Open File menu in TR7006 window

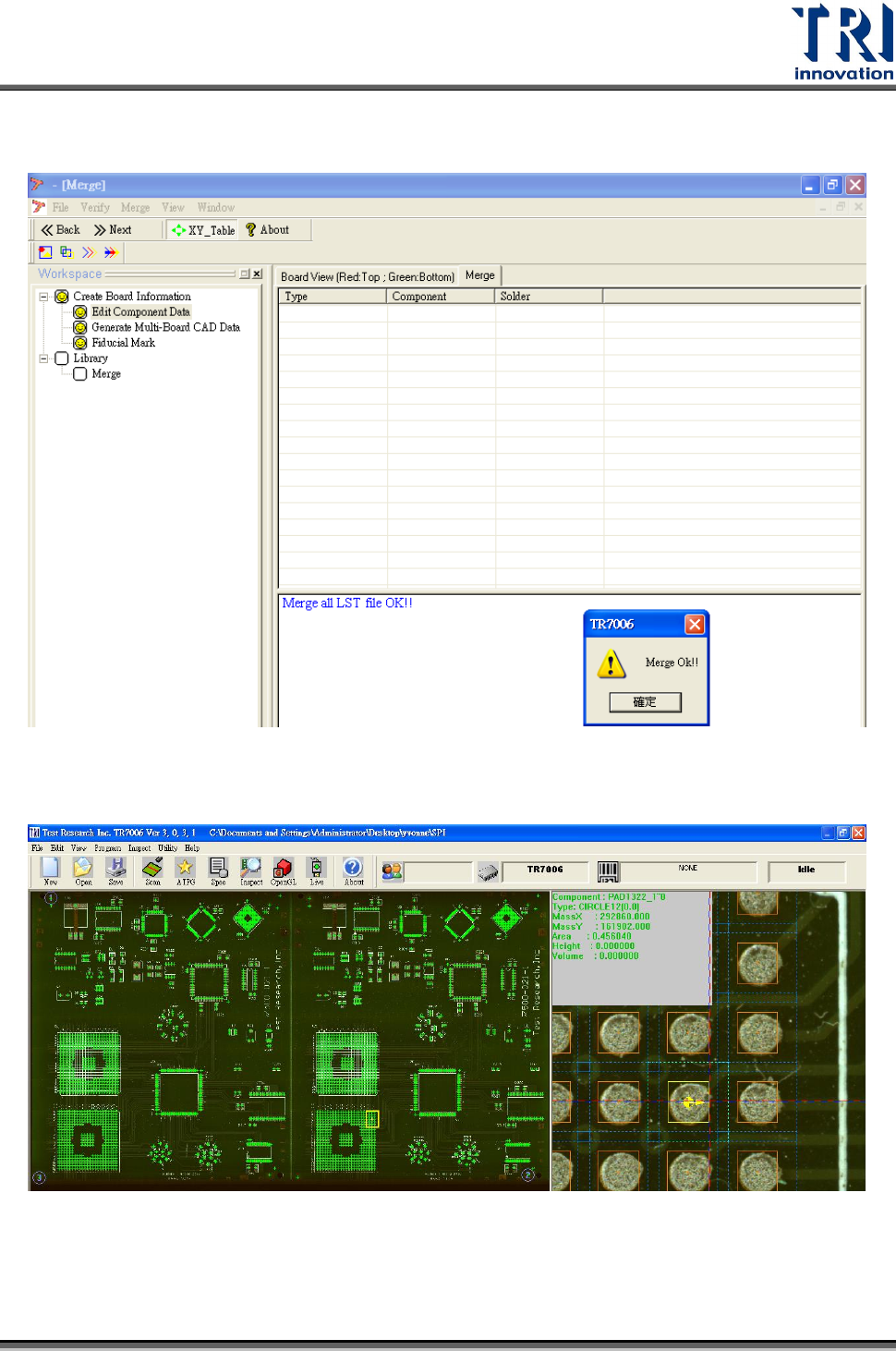[x=37, y=847]
